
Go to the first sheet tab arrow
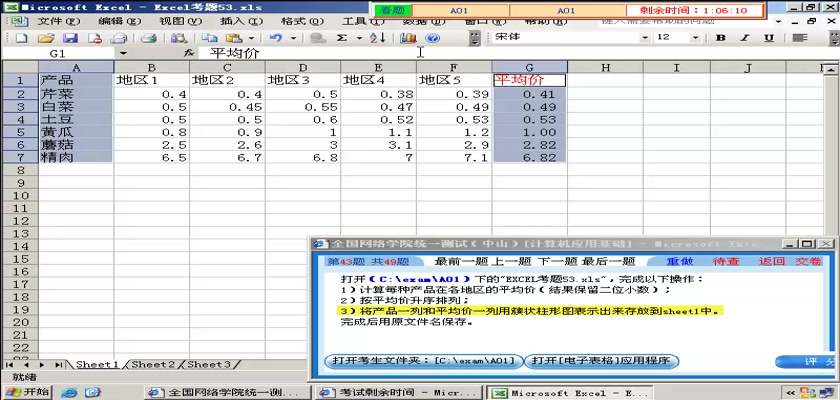tap(10, 365)
